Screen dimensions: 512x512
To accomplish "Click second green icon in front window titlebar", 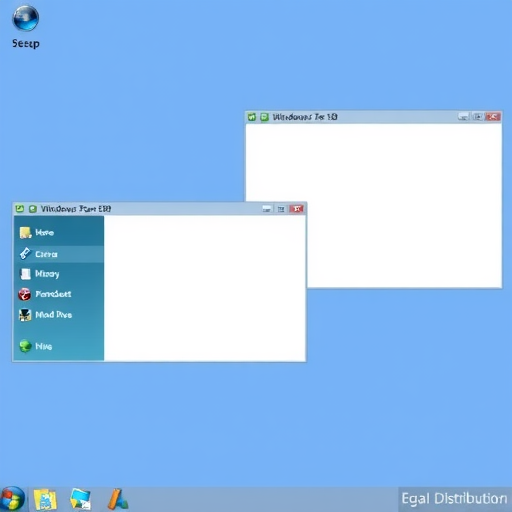I will [x=33, y=209].
